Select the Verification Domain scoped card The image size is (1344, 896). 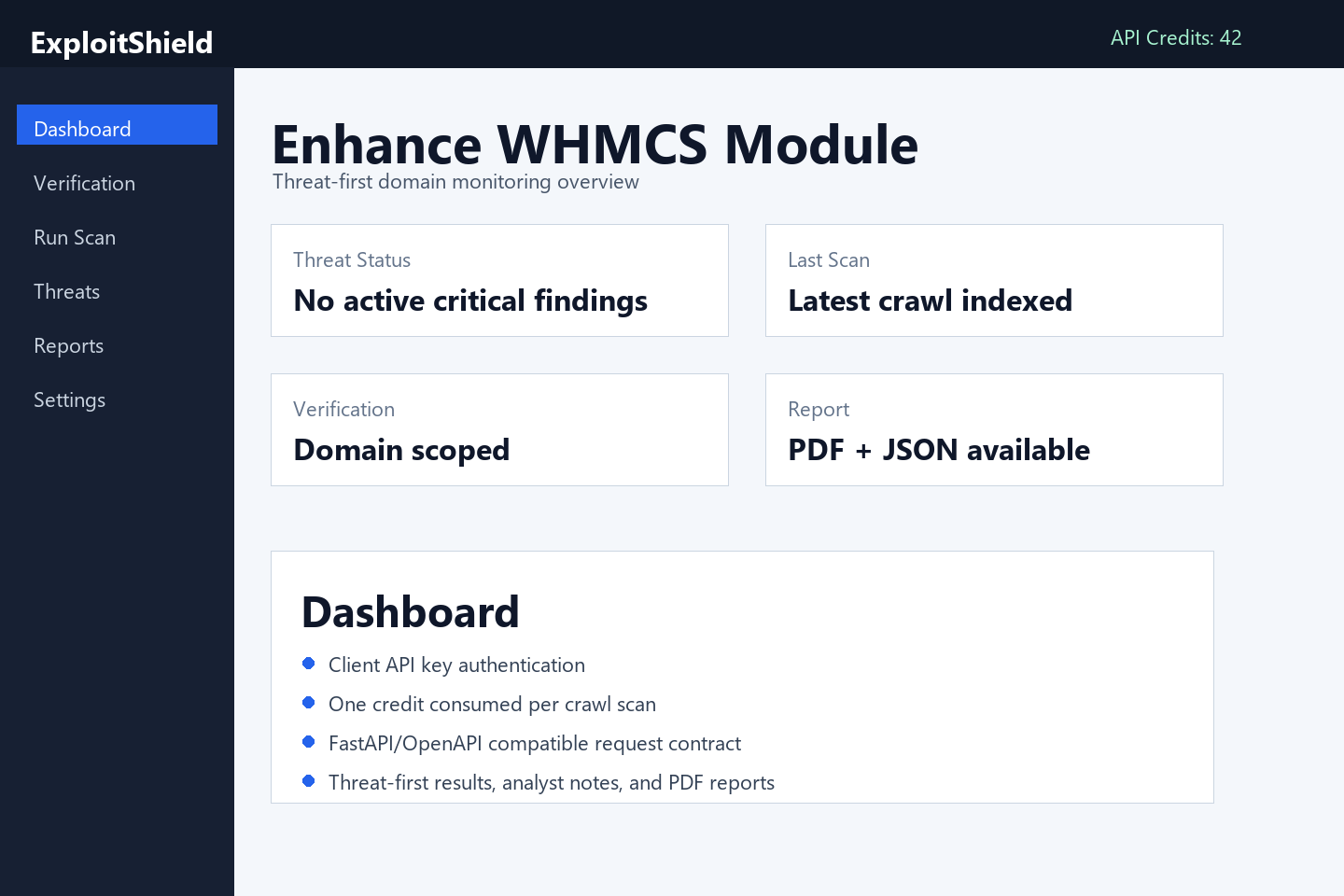499,429
